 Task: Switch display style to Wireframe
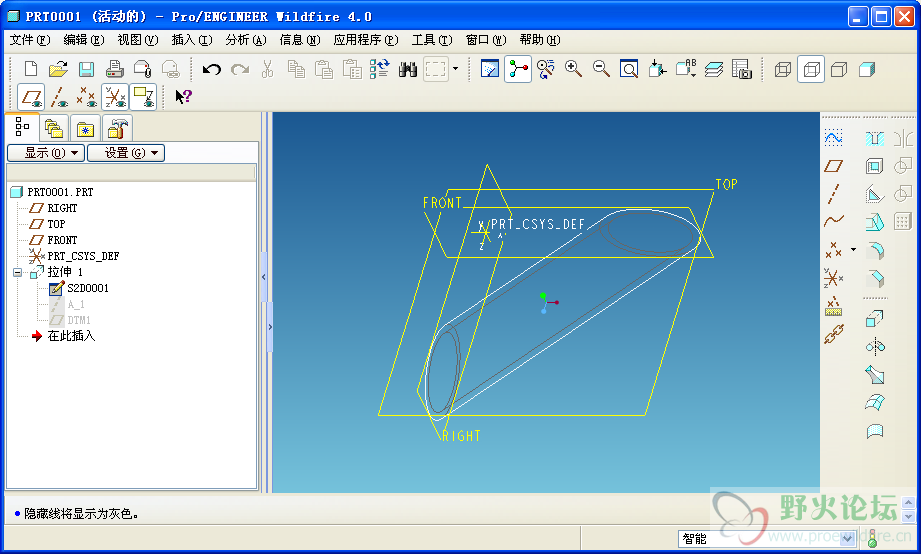tap(783, 69)
